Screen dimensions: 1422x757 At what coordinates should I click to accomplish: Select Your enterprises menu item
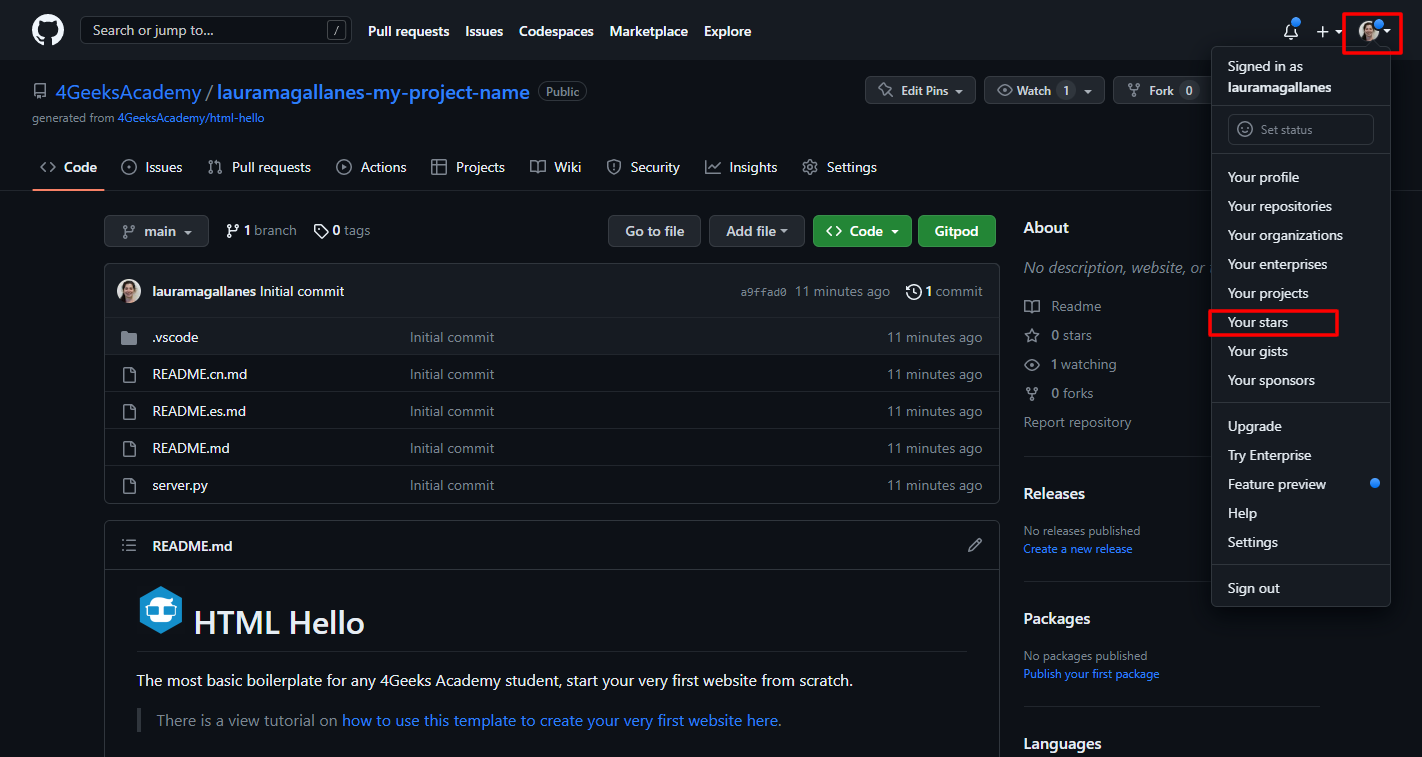click(1301, 264)
